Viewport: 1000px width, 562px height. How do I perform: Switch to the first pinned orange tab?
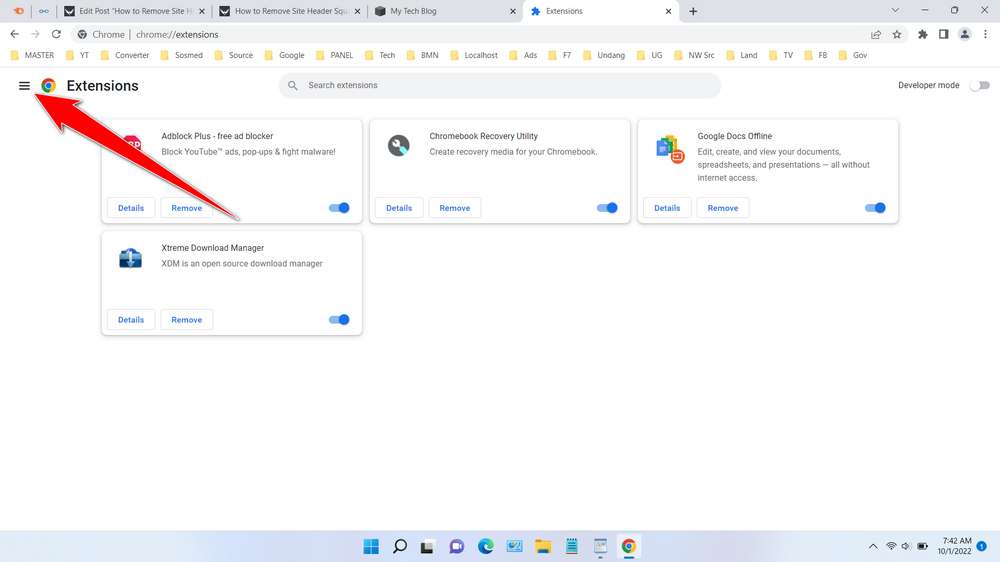18,11
